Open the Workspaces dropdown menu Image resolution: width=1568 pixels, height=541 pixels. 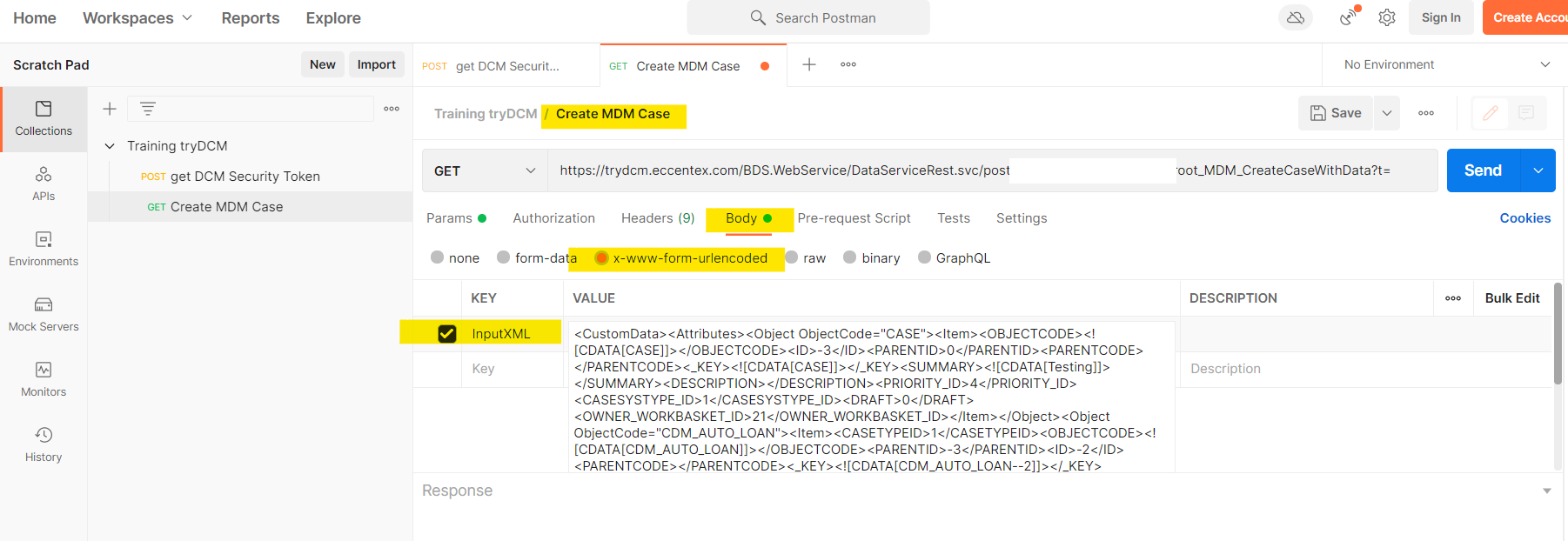137,18
